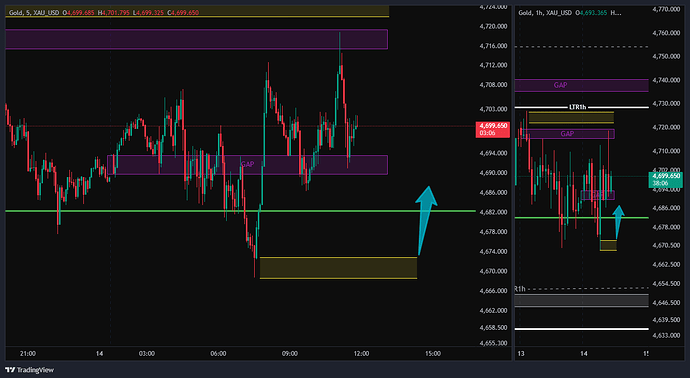Click the 4,690.000 price axis label

point(493,172)
